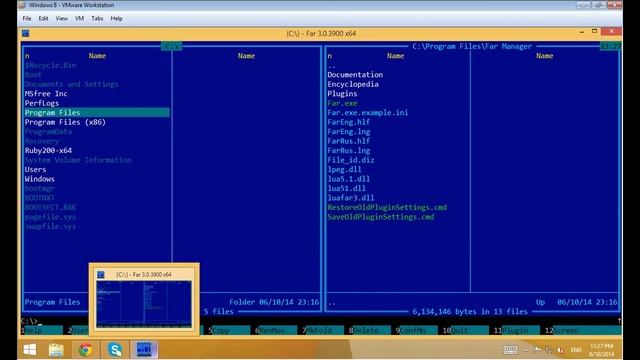
Task: Select the Program Files (x86) folder
Action: click(x=65, y=122)
